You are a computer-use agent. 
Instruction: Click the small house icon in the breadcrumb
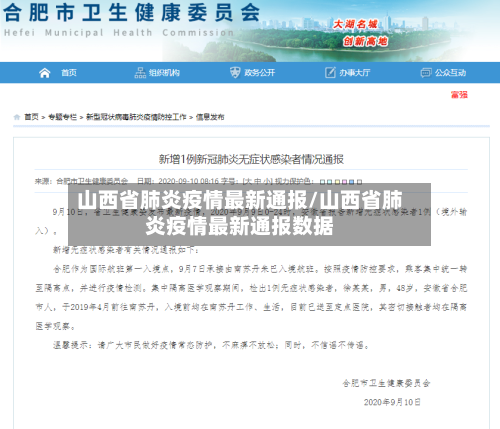click(17, 117)
